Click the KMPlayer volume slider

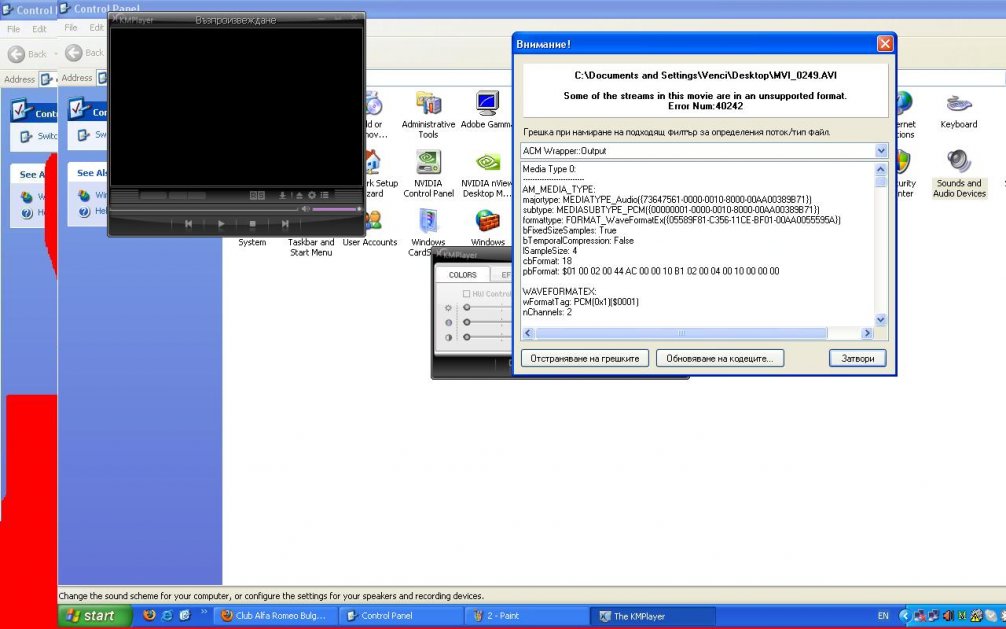click(335, 209)
